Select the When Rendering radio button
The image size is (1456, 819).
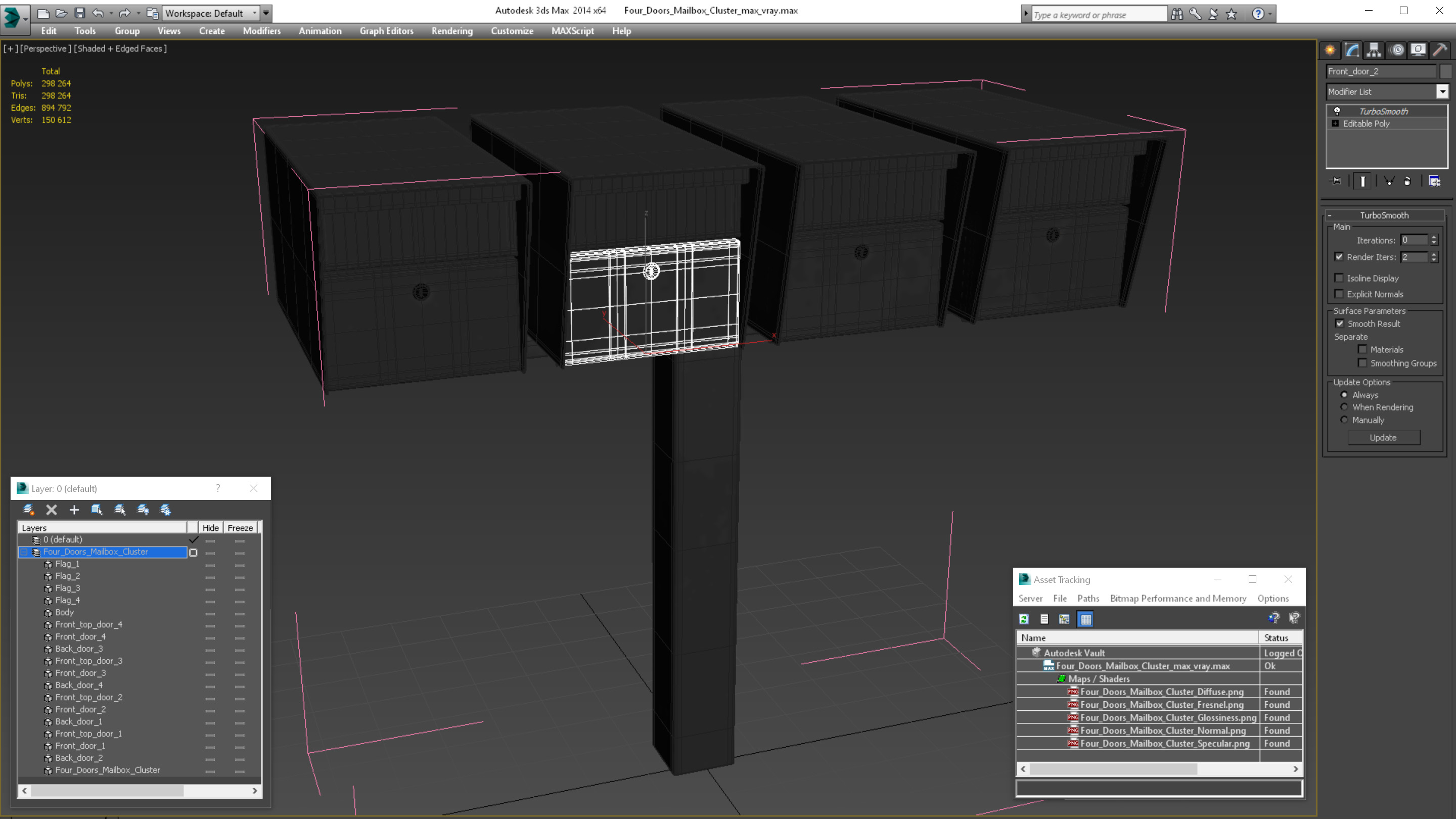click(x=1344, y=407)
